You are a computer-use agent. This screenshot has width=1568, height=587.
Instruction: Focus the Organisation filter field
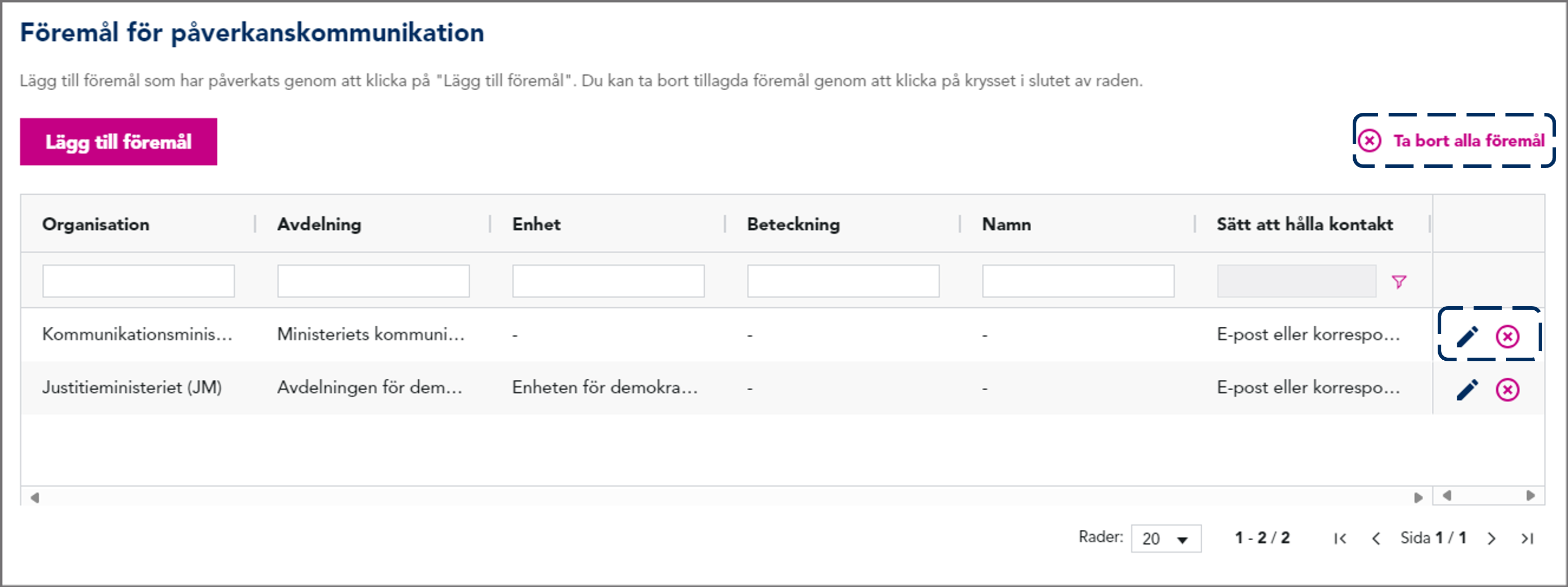tap(138, 281)
